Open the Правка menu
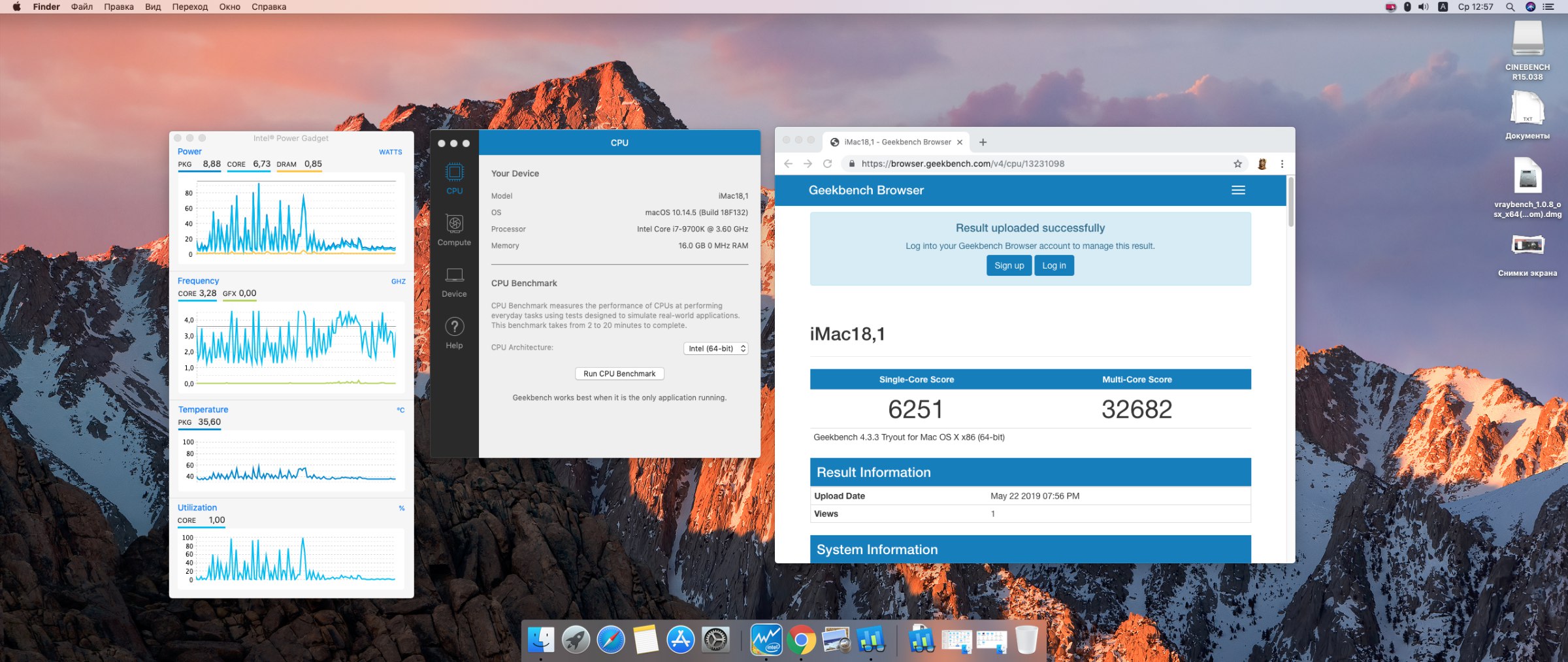 coord(119,7)
